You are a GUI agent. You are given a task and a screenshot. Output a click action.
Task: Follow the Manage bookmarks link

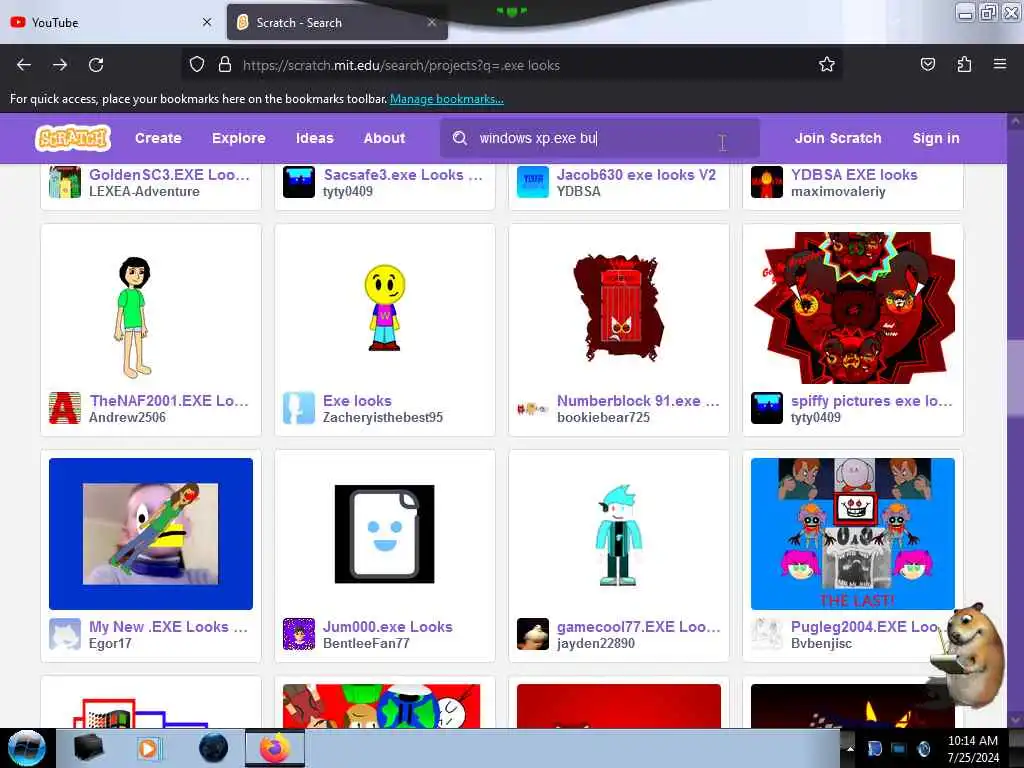(x=447, y=99)
